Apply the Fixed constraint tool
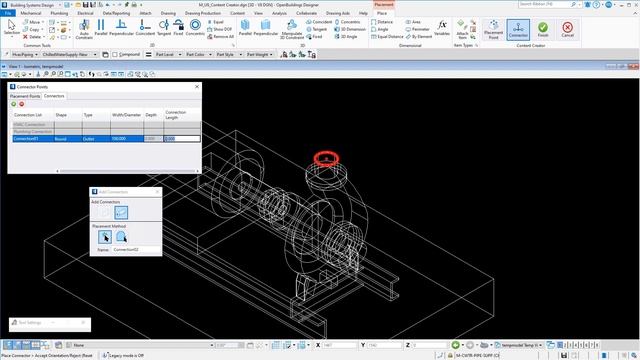 178,28
